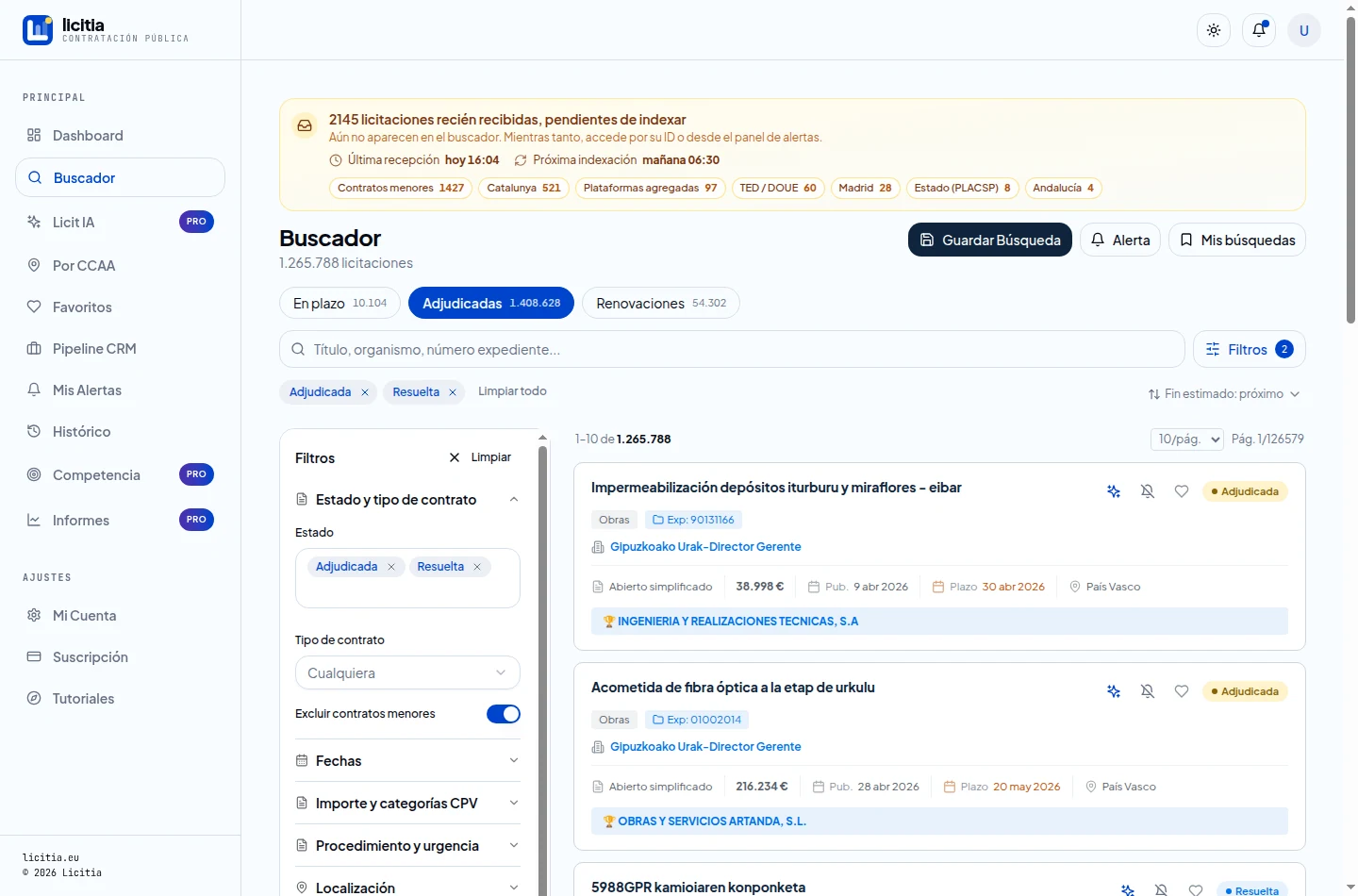Click the Catalunya 521 chip

523,188
